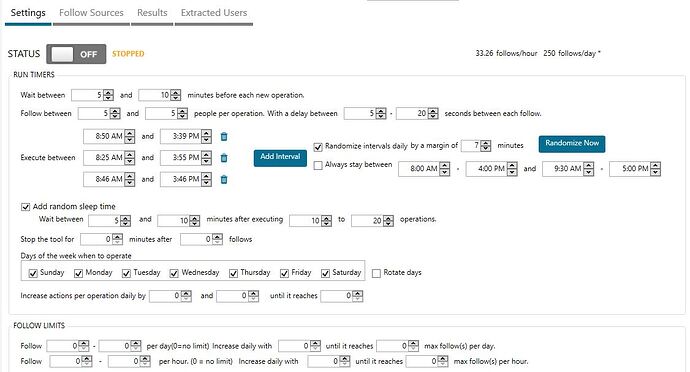Adjust randomize margin minutes spinner showing 7

pyautogui.click(x=476, y=146)
